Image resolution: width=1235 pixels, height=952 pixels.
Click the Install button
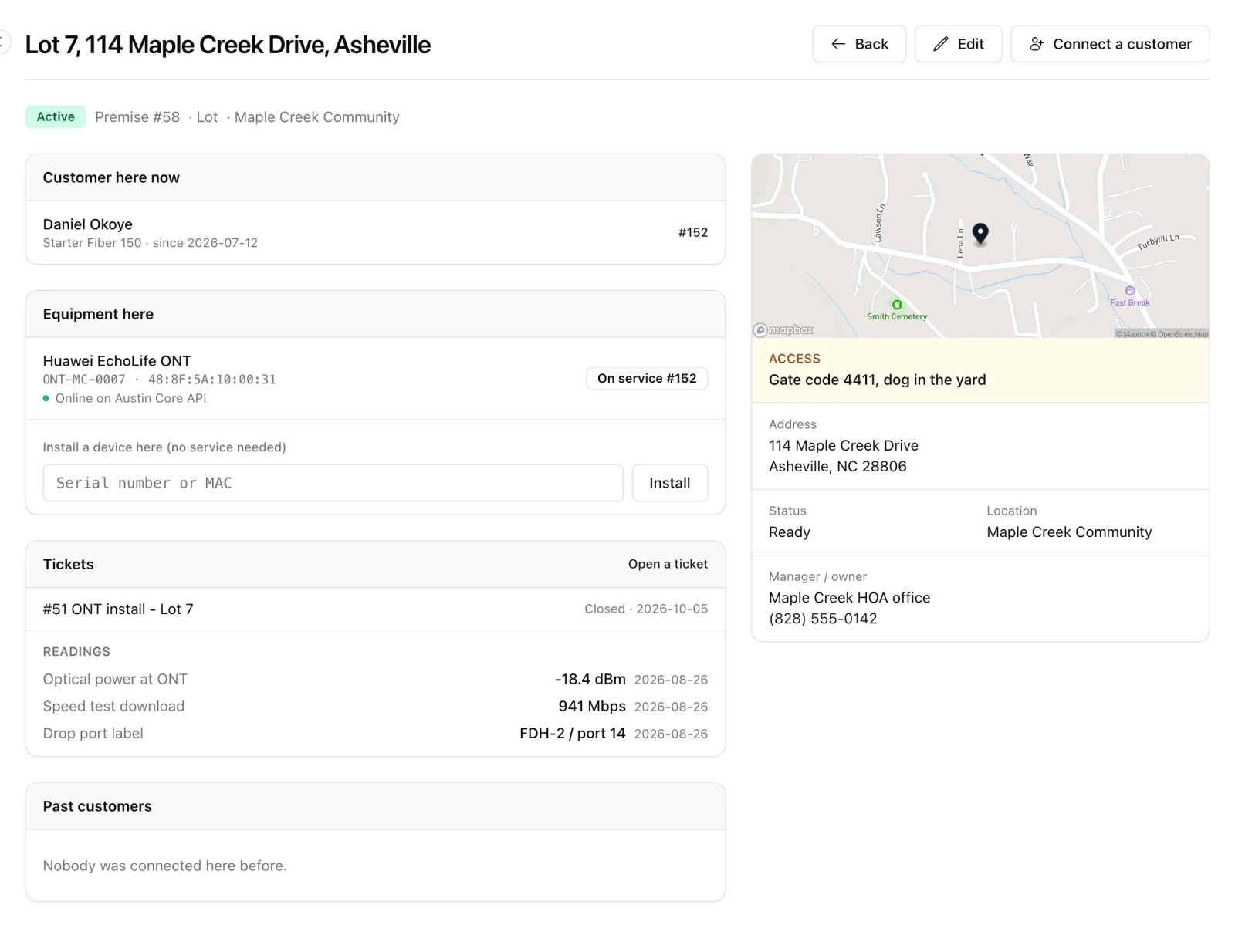[x=669, y=483]
